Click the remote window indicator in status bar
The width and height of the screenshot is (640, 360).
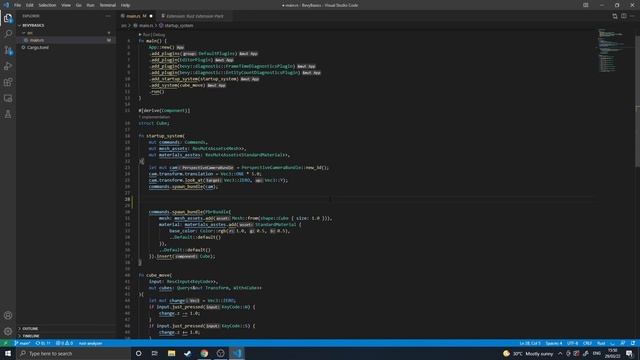[x=6, y=343]
